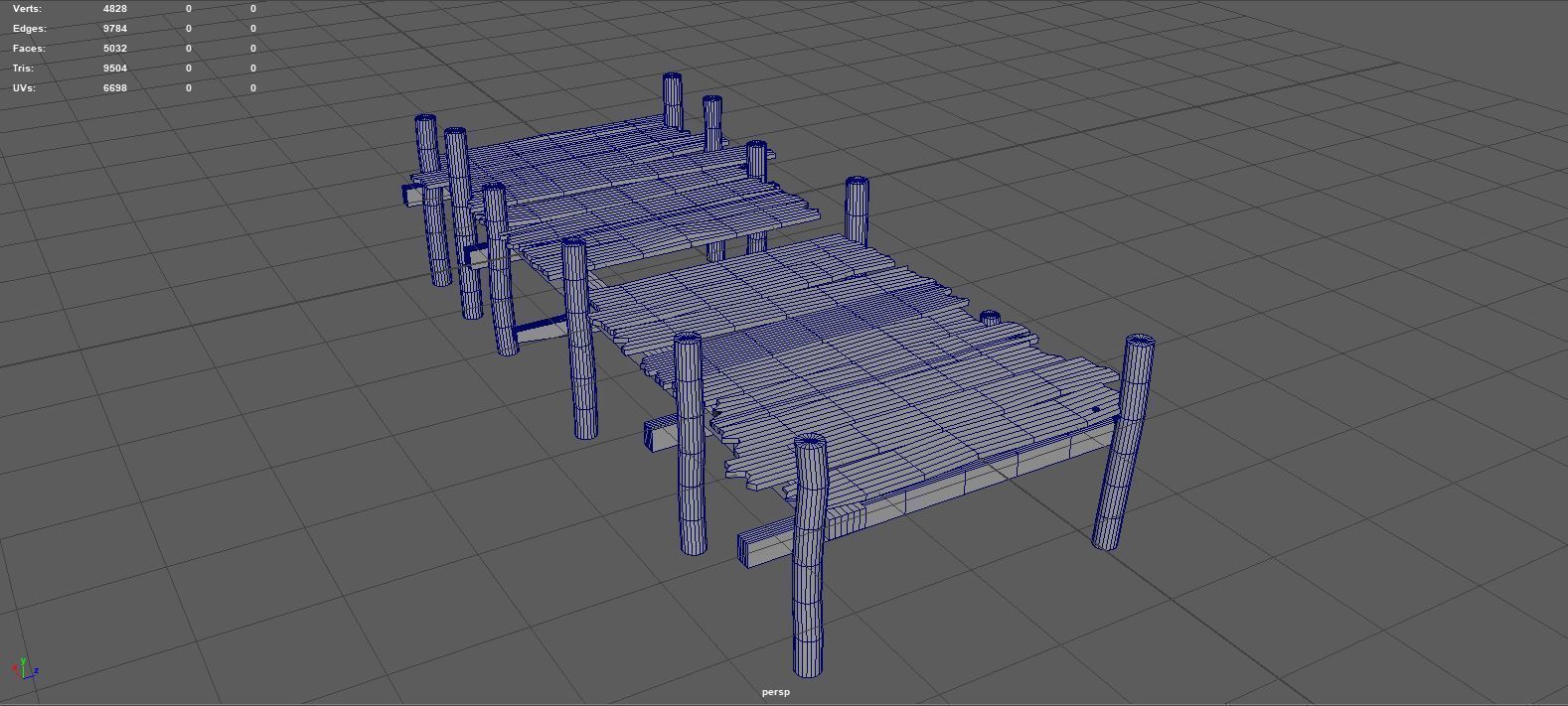Image resolution: width=1568 pixels, height=706 pixels.
Task: Click the UV count value 6698
Action: tap(114, 87)
